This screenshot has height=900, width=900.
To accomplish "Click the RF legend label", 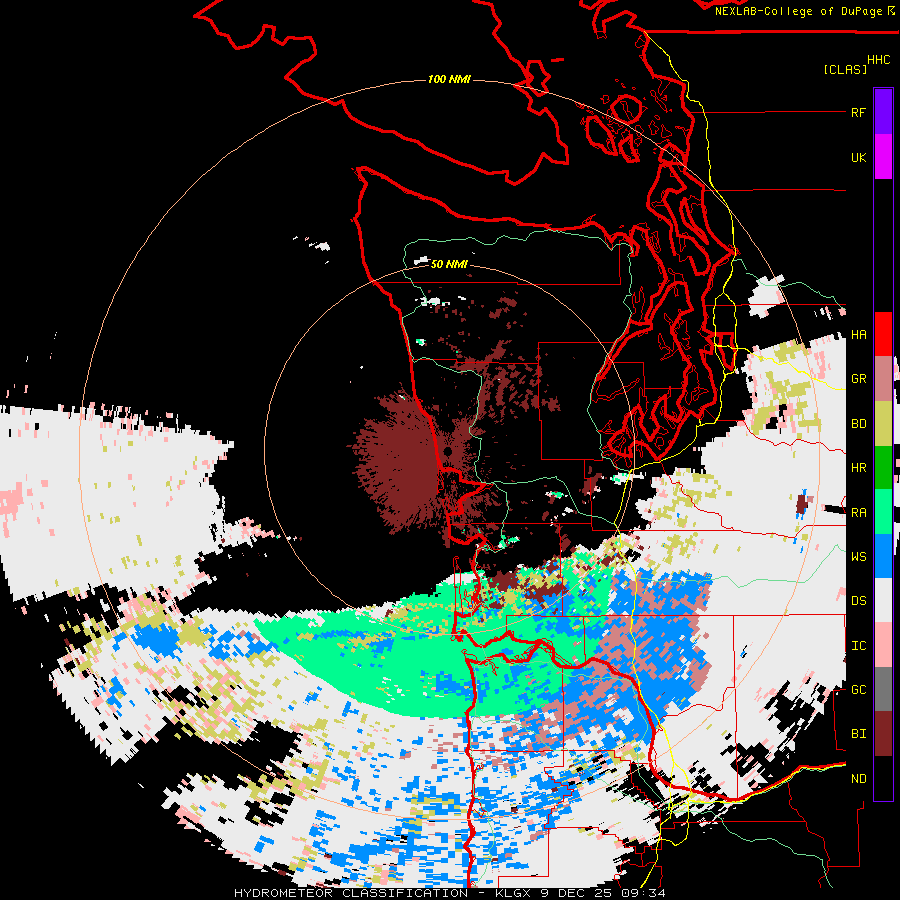I will 858,112.
